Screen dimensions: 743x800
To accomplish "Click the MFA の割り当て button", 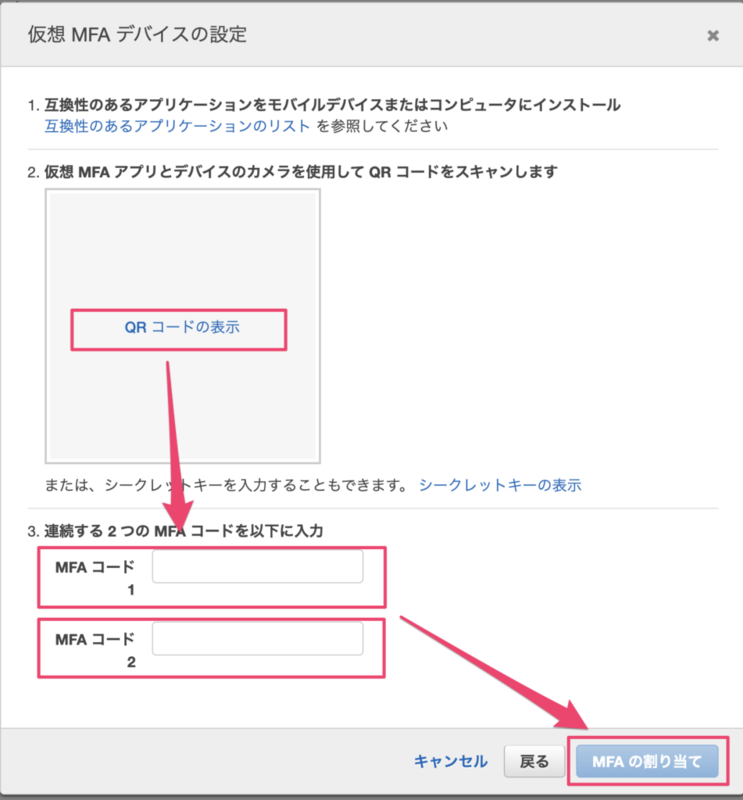I will pos(647,761).
